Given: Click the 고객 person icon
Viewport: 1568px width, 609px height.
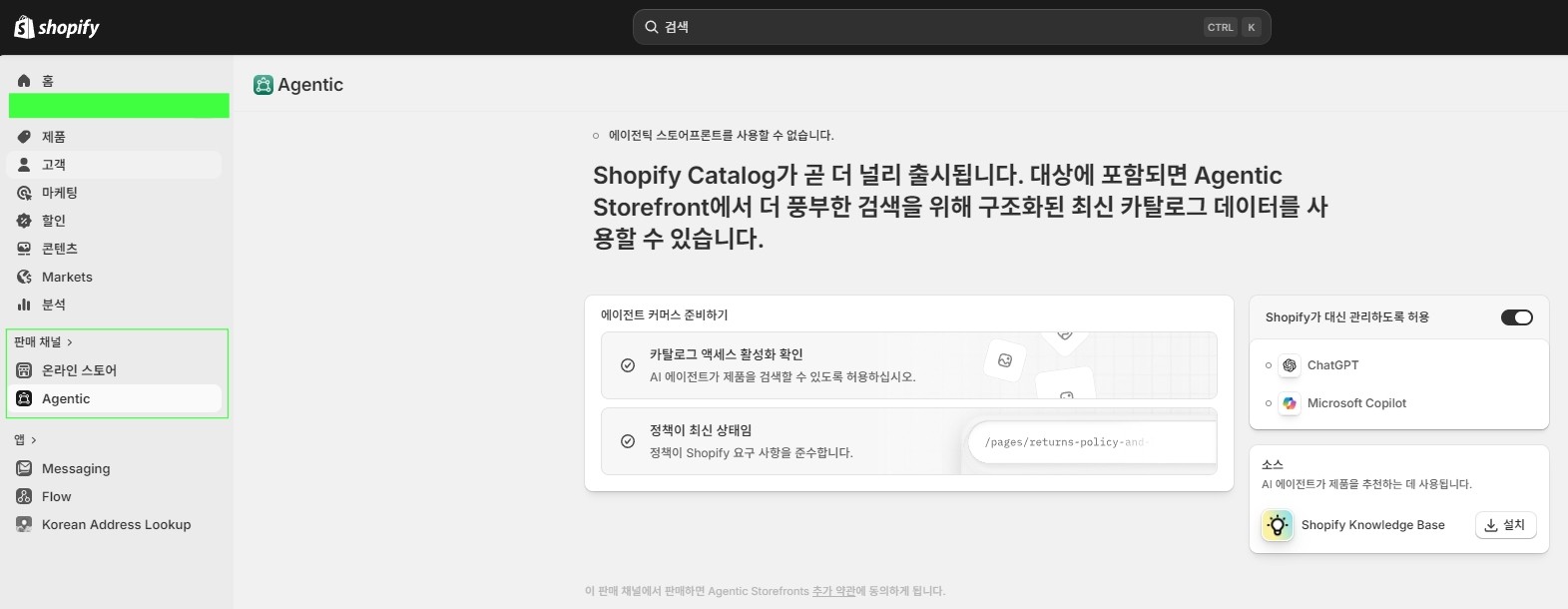Looking at the screenshot, I should 24,165.
